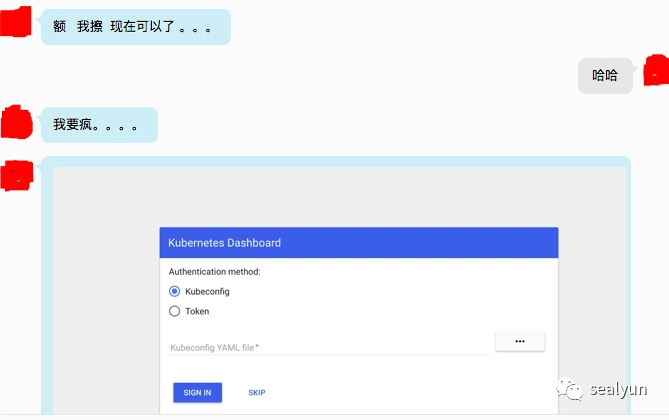Viewport: 669px width, 420px height.
Task: Click the SIGN IN button
Action: coord(198,393)
